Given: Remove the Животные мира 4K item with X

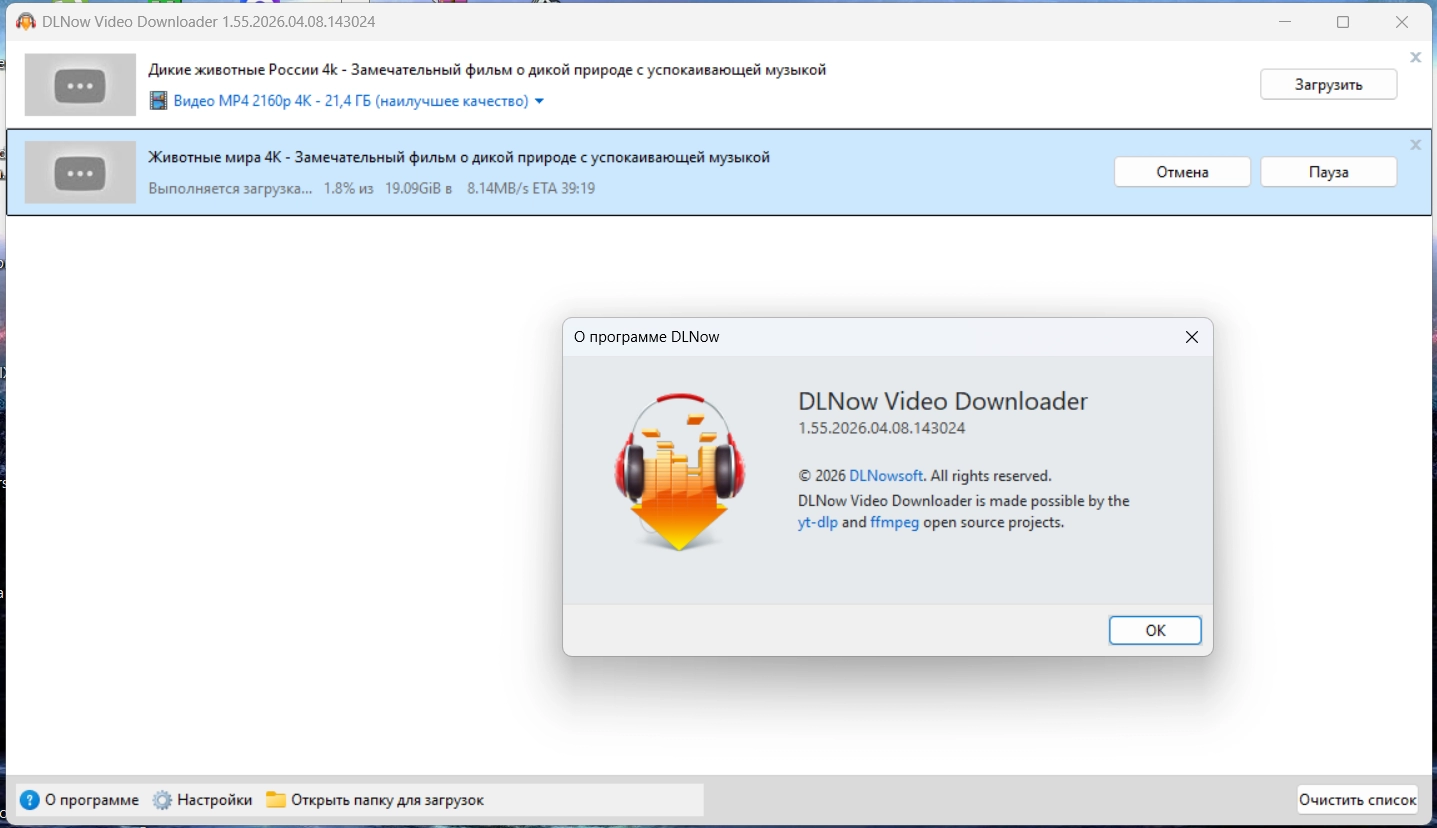Looking at the screenshot, I should point(1415,145).
